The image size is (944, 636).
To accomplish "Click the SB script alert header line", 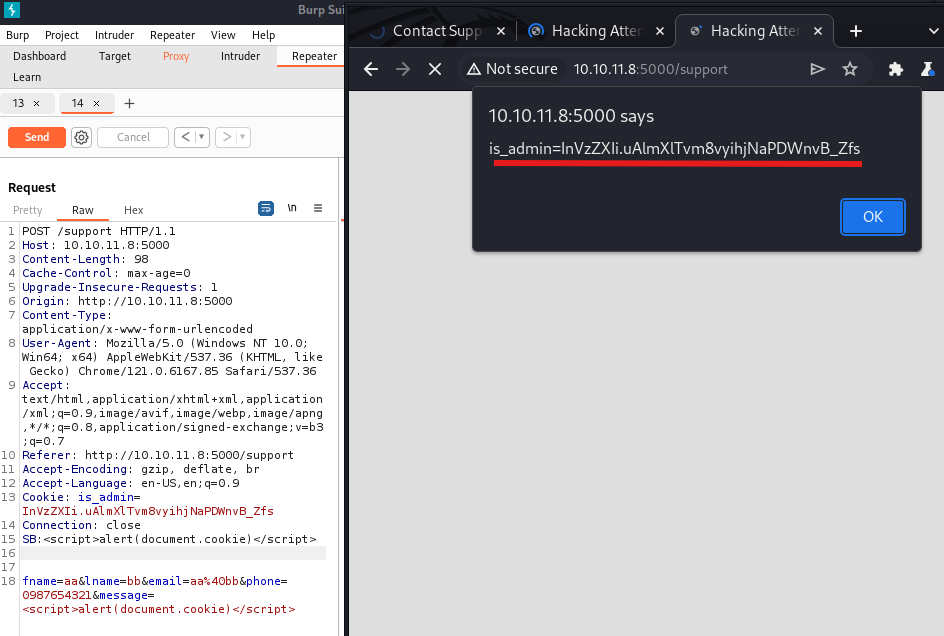I will pos(169,539).
